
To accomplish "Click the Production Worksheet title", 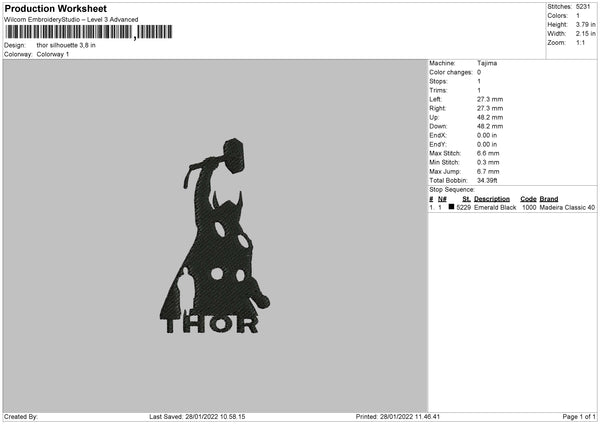I will click(55, 8).
